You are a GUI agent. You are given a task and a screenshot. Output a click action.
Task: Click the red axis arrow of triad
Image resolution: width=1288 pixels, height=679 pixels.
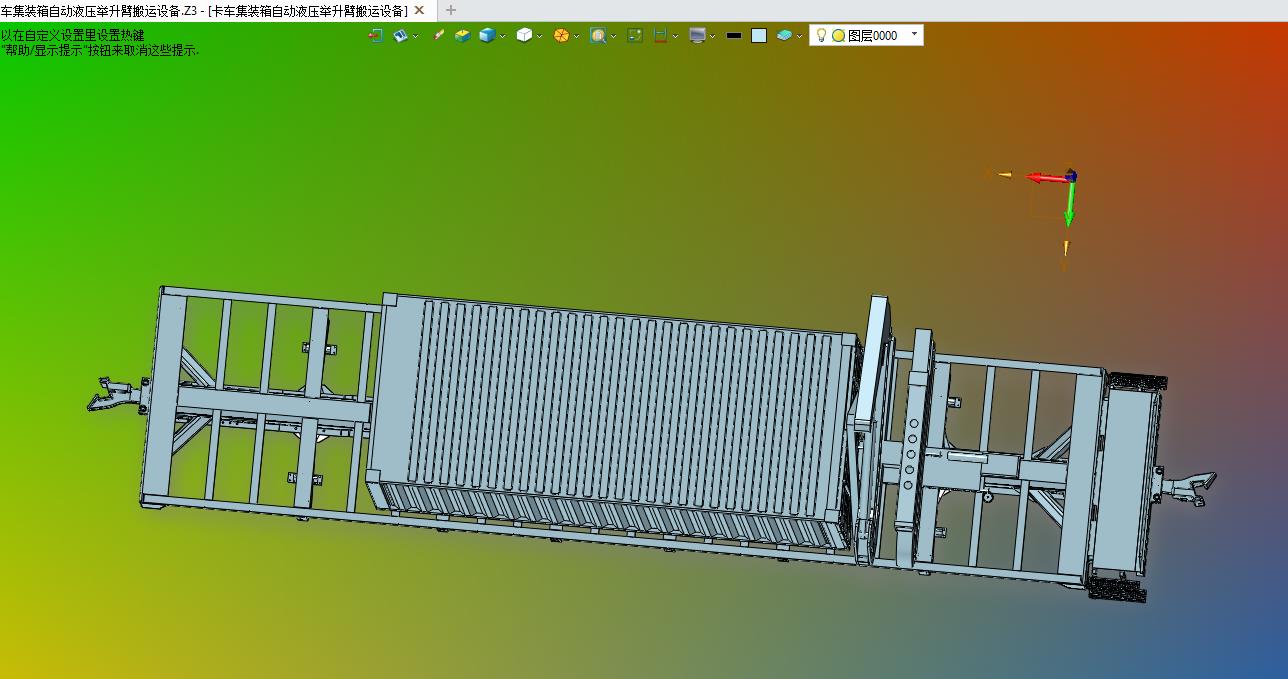point(1045,178)
